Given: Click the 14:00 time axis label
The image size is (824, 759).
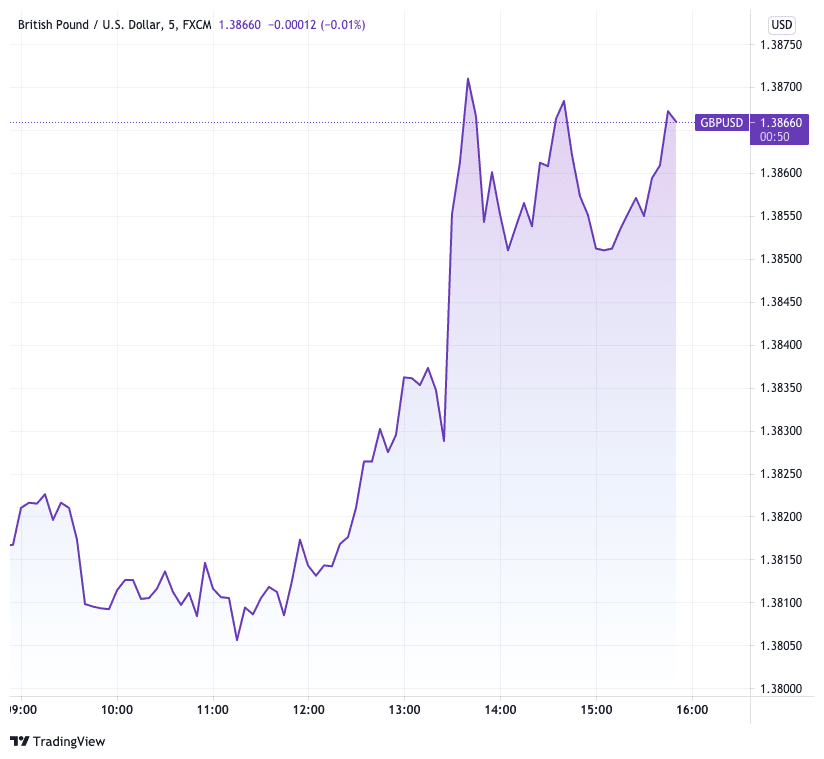Looking at the screenshot, I should (x=500, y=710).
